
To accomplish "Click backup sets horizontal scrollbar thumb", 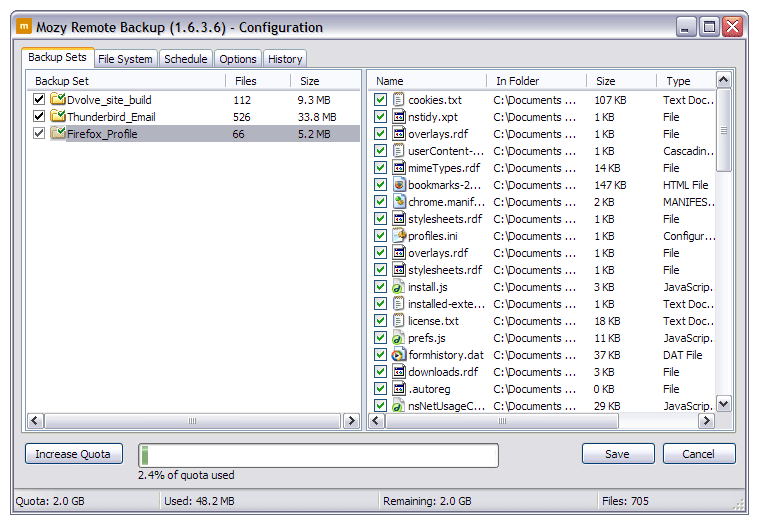I will pos(193,420).
